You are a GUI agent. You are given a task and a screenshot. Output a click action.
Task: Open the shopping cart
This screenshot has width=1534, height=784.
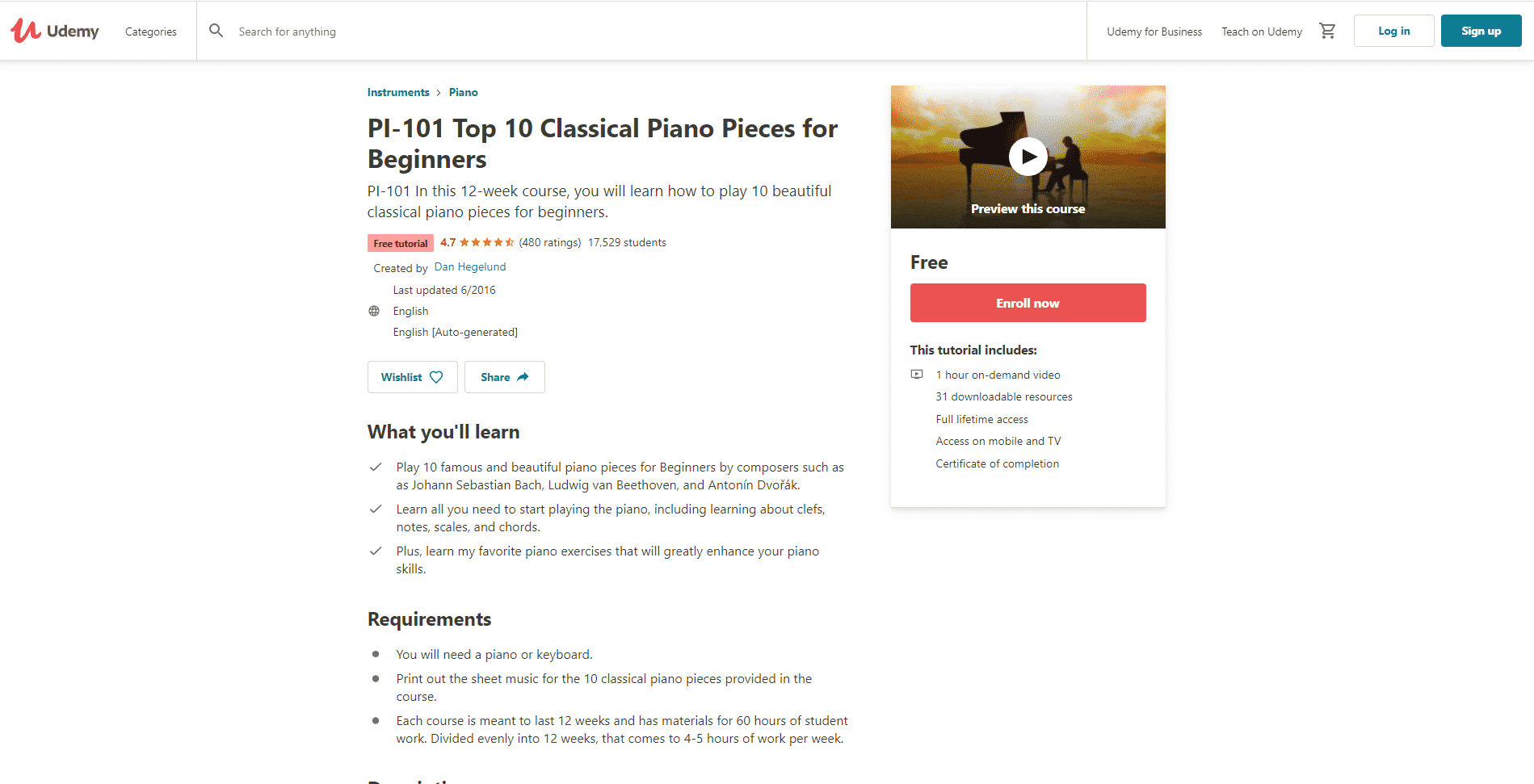click(x=1327, y=31)
